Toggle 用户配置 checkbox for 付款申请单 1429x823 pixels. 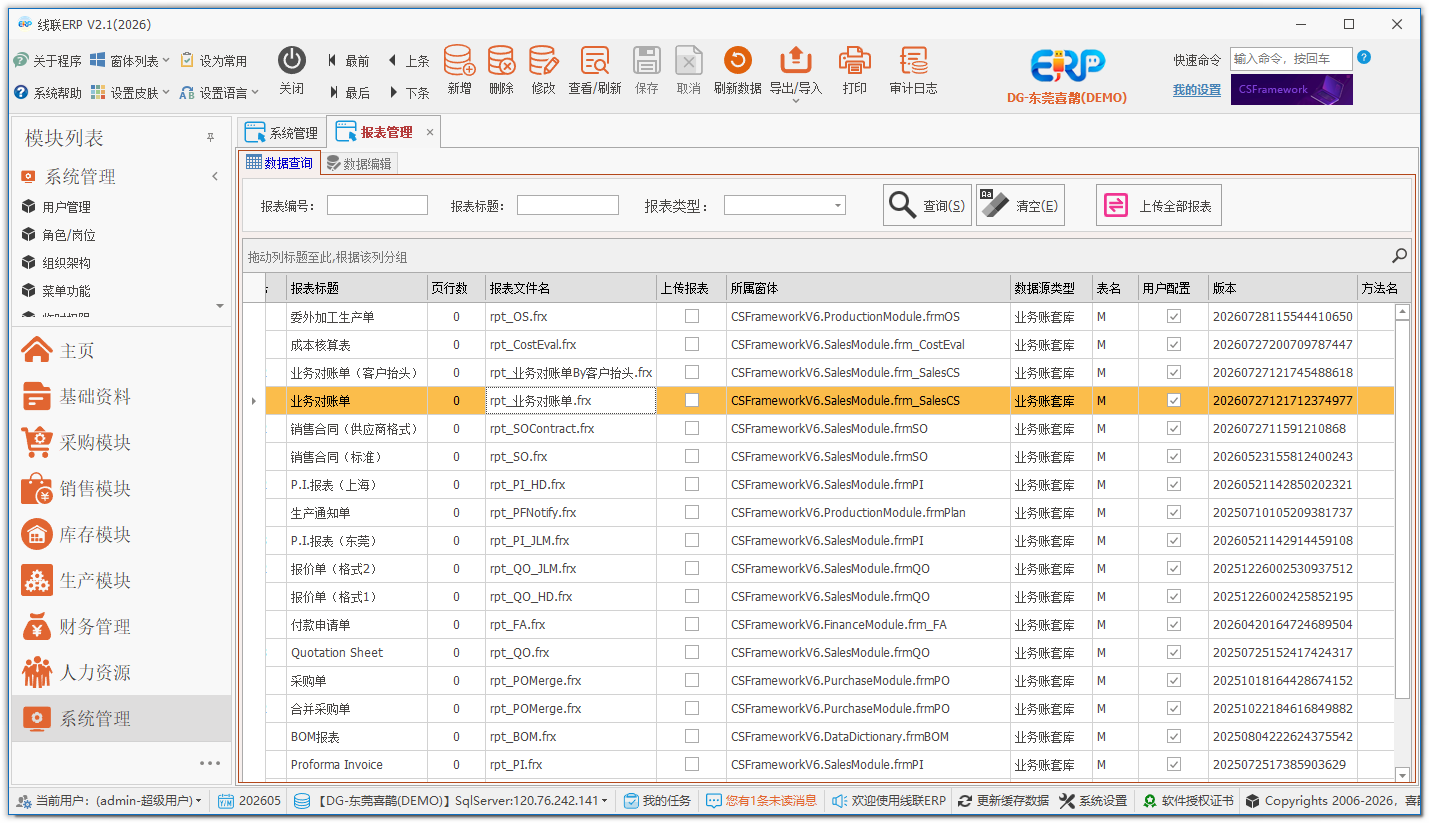(x=1174, y=625)
